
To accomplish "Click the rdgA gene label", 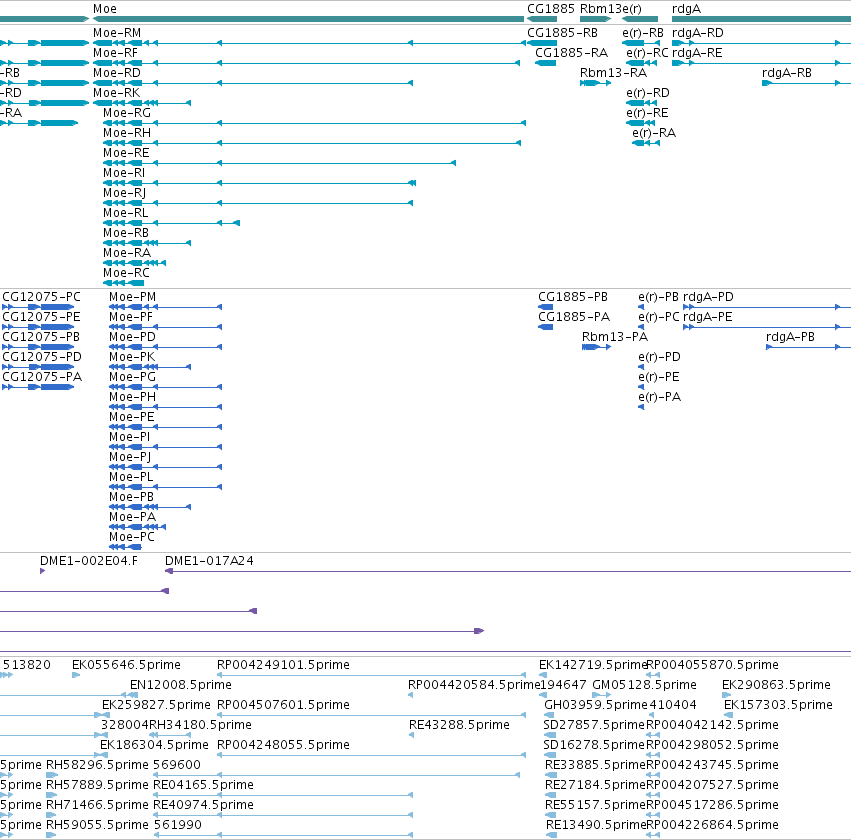I will 686,9.
